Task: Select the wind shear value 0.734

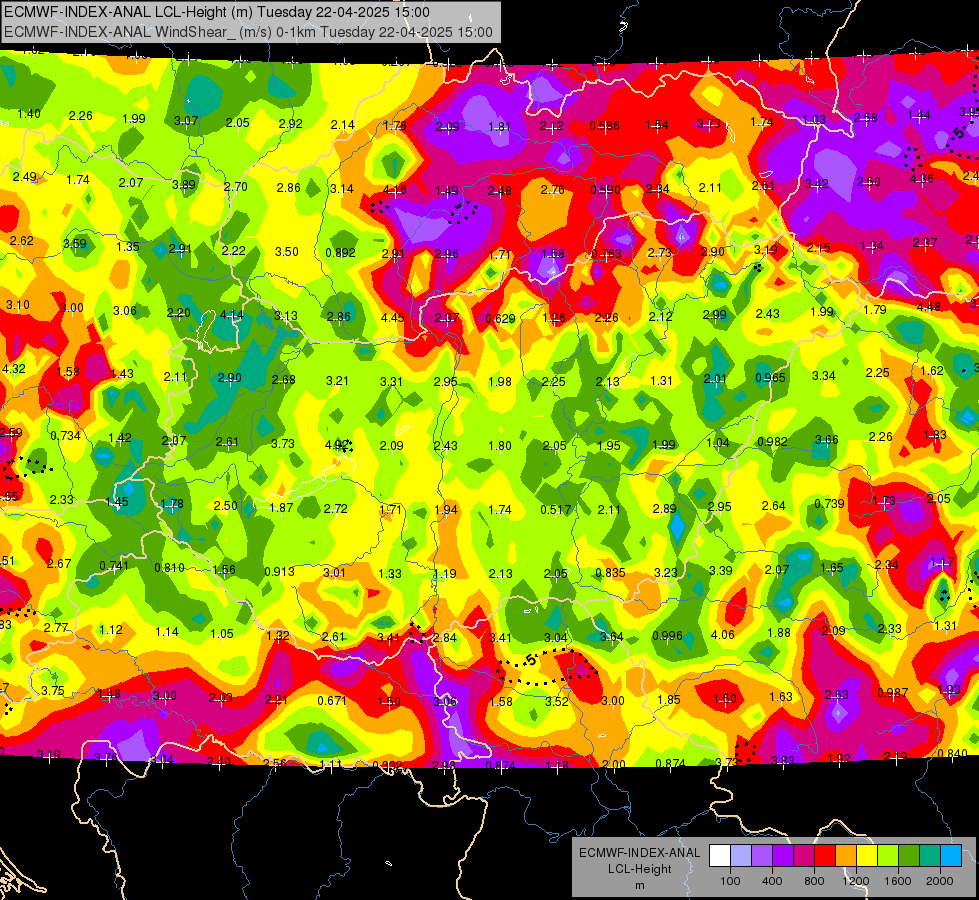Action: (66, 436)
